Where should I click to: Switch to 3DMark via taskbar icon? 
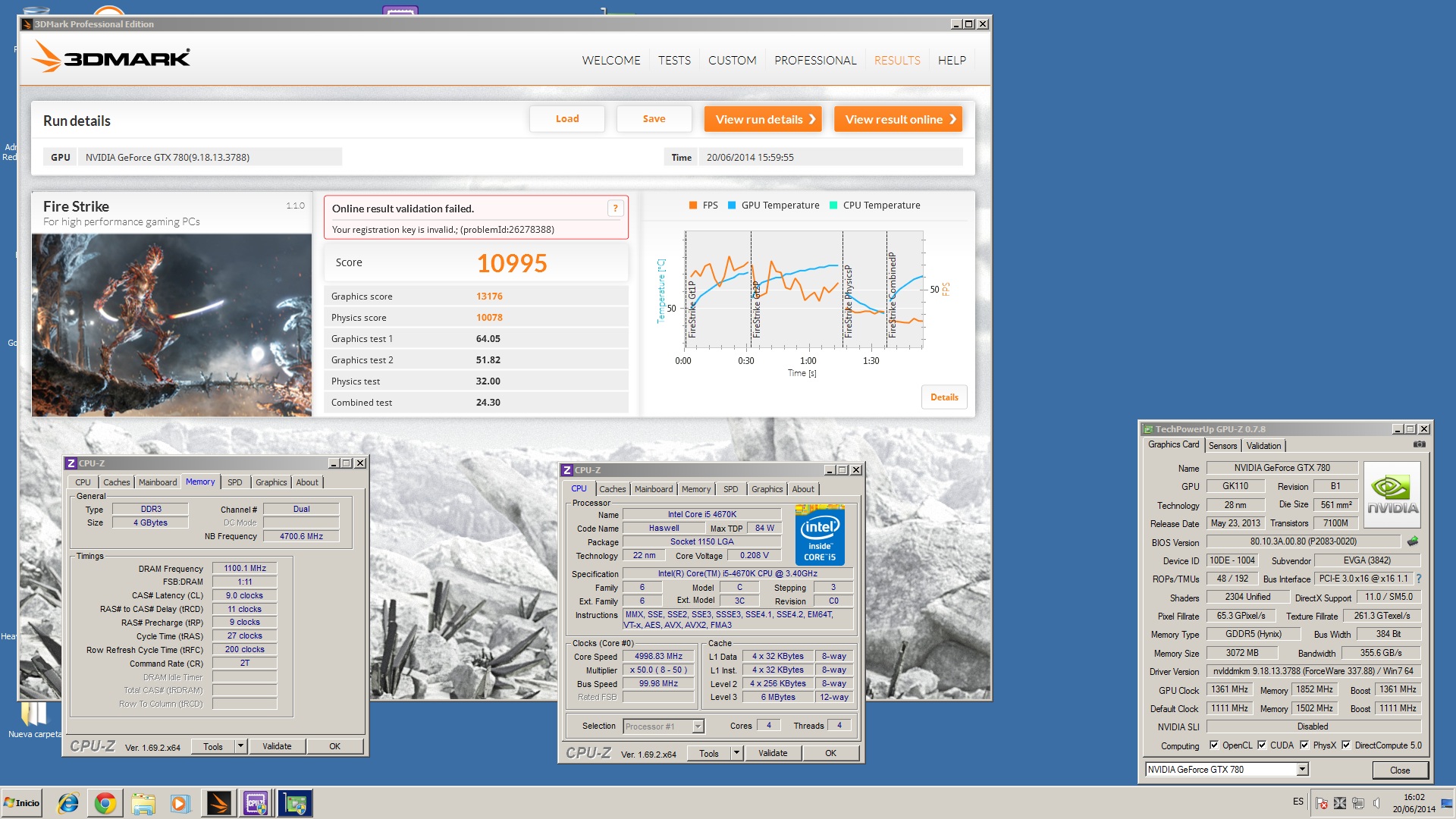219,803
